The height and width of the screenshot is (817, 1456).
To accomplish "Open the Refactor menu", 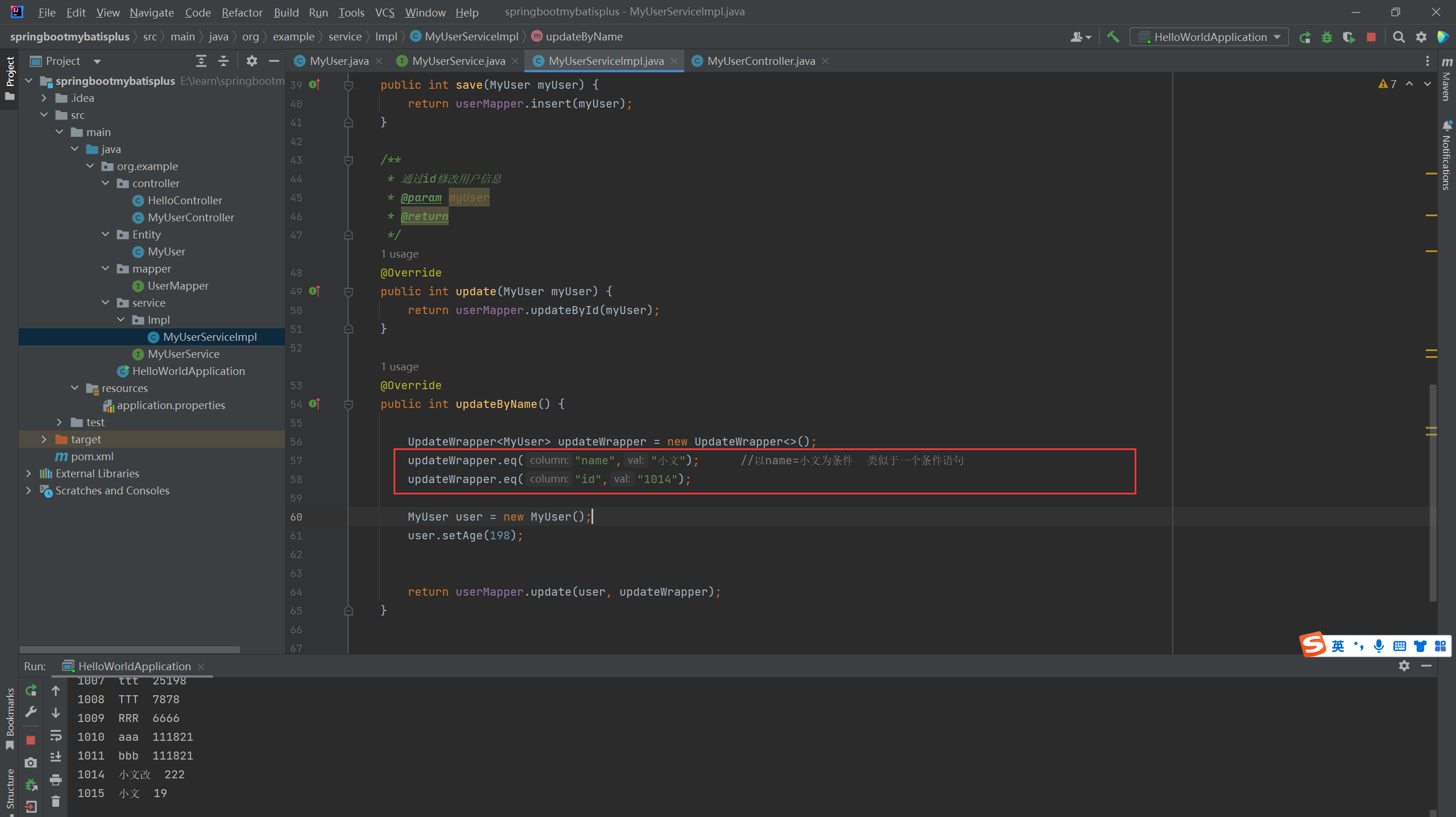I will (242, 12).
